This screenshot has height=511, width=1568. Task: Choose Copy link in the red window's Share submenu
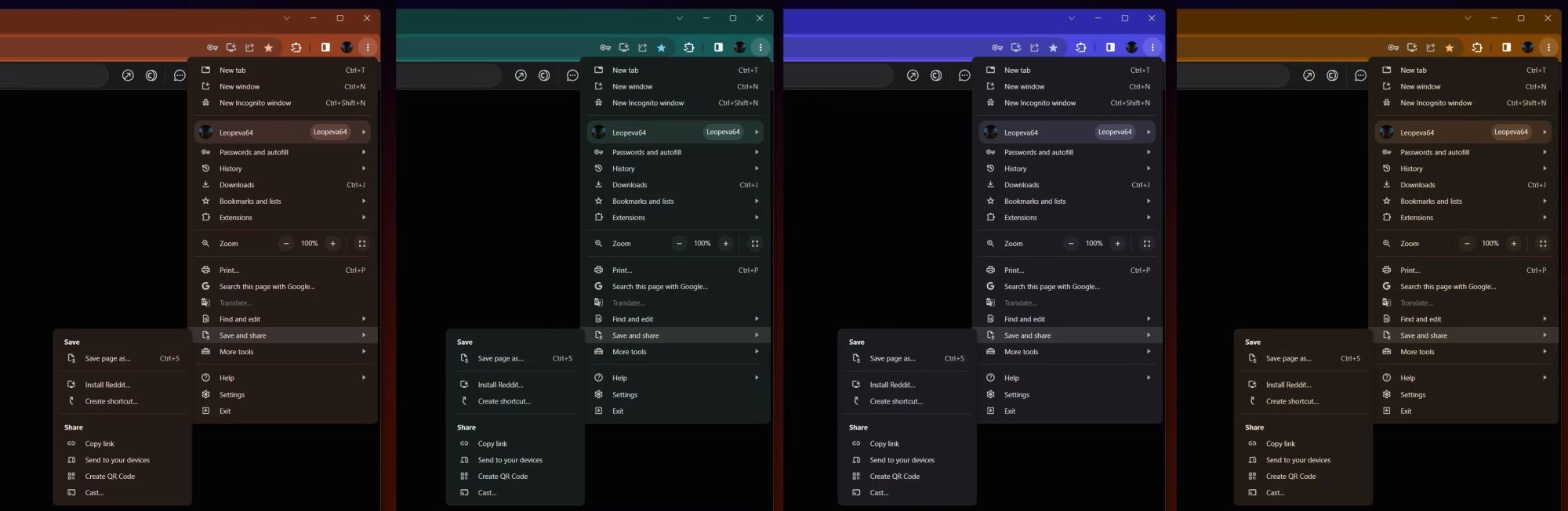point(100,444)
